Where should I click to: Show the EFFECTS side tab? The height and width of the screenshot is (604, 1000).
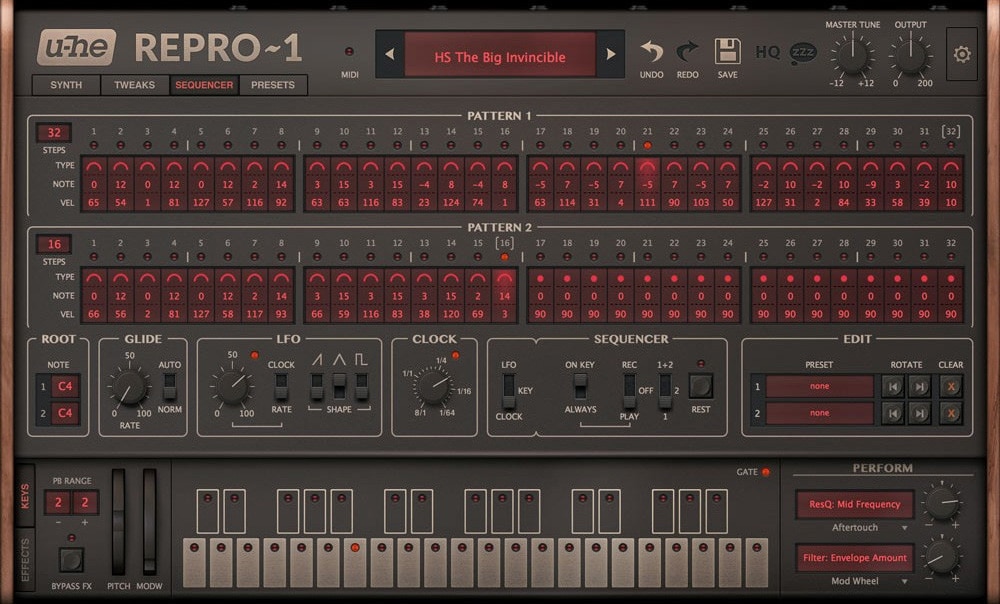[25, 559]
